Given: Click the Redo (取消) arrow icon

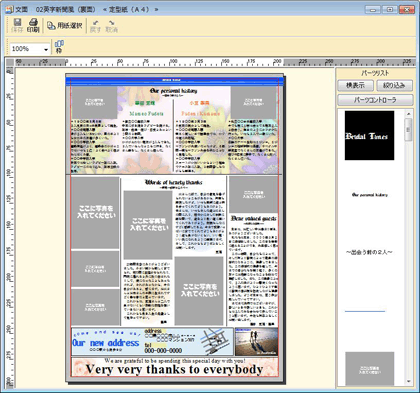Looking at the screenshot, I should (x=112, y=26).
